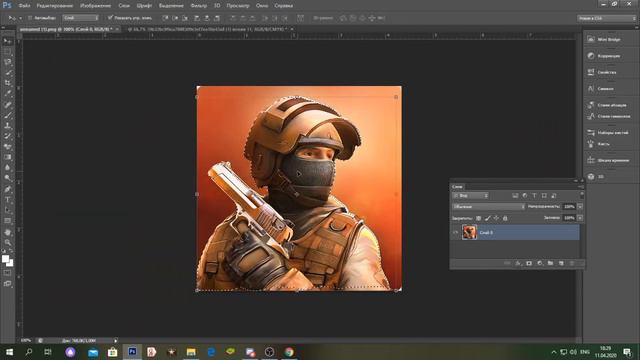This screenshot has height=360, width=640.
Task: Open the Редактирование menu
Action: (x=54, y=6)
